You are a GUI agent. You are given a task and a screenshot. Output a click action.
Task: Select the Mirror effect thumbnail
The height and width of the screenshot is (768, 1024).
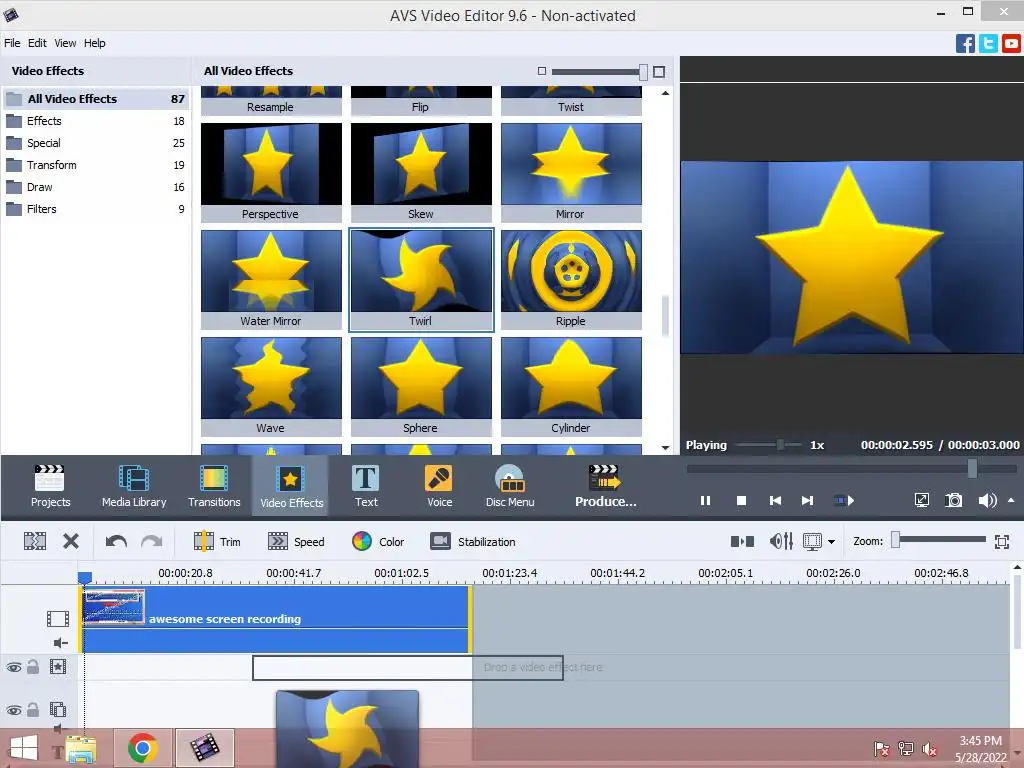click(571, 172)
